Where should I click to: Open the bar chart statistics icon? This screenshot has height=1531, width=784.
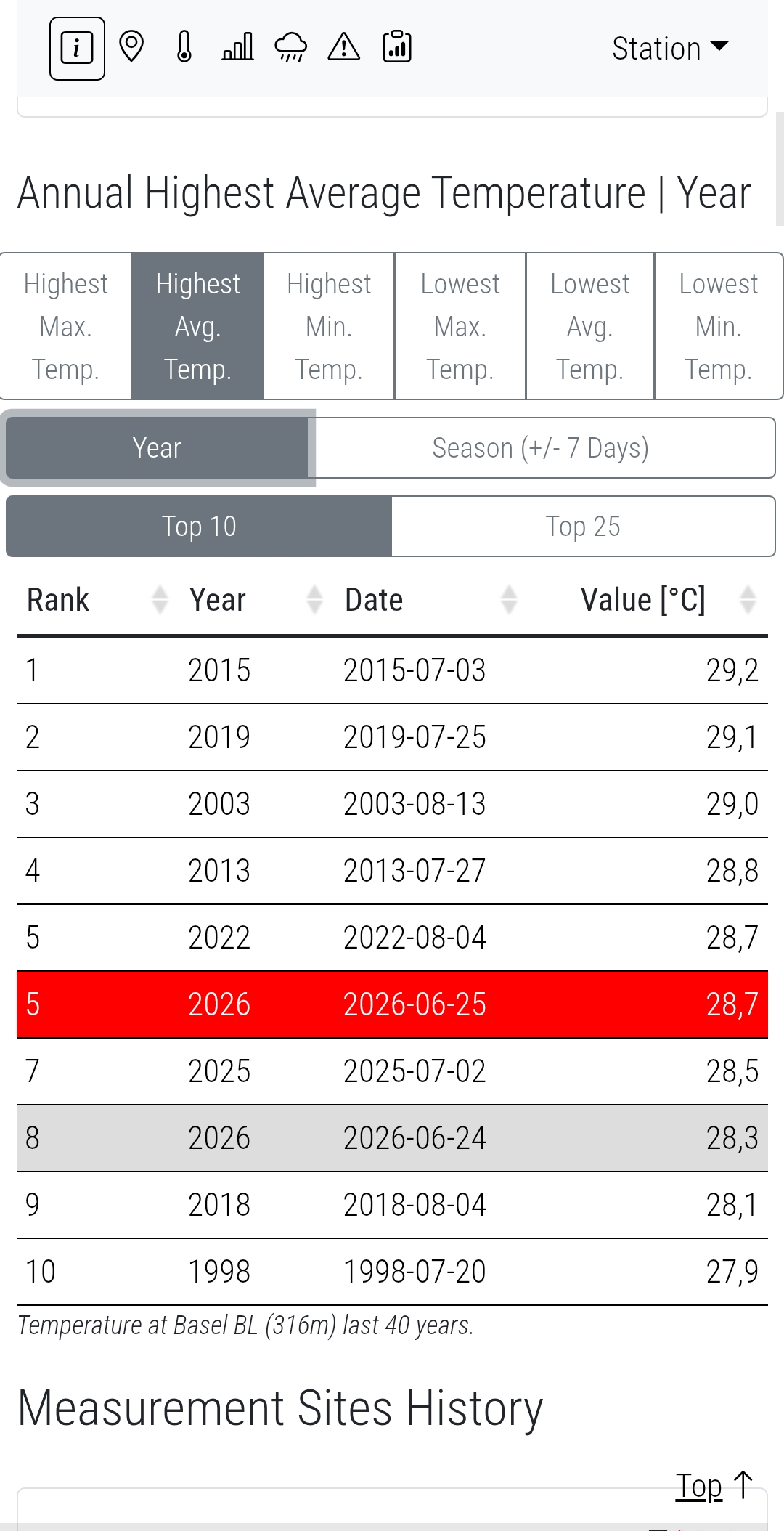click(x=237, y=47)
